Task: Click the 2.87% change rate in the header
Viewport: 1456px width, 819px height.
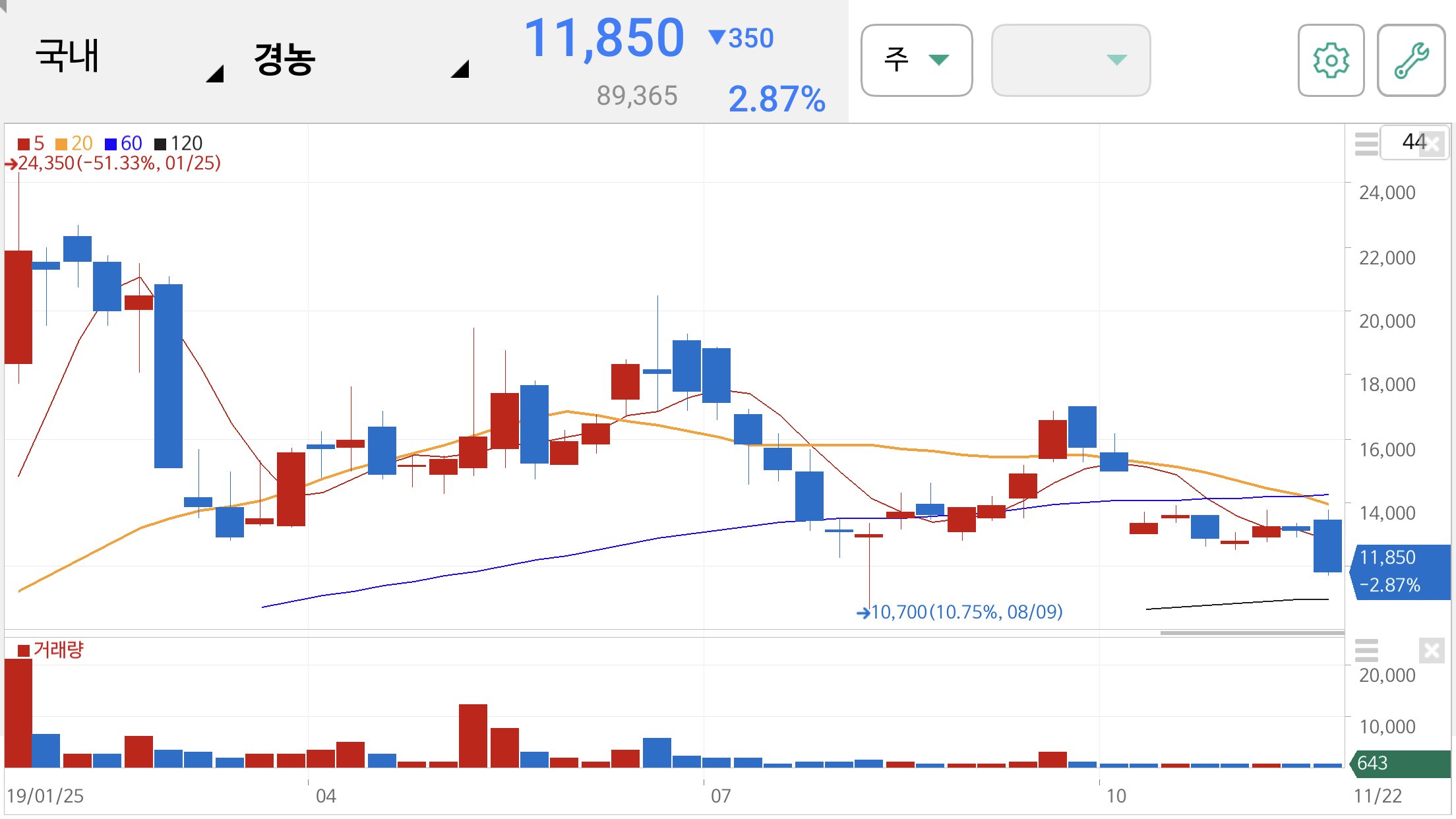Action: pyautogui.click(x=777, y=99)
